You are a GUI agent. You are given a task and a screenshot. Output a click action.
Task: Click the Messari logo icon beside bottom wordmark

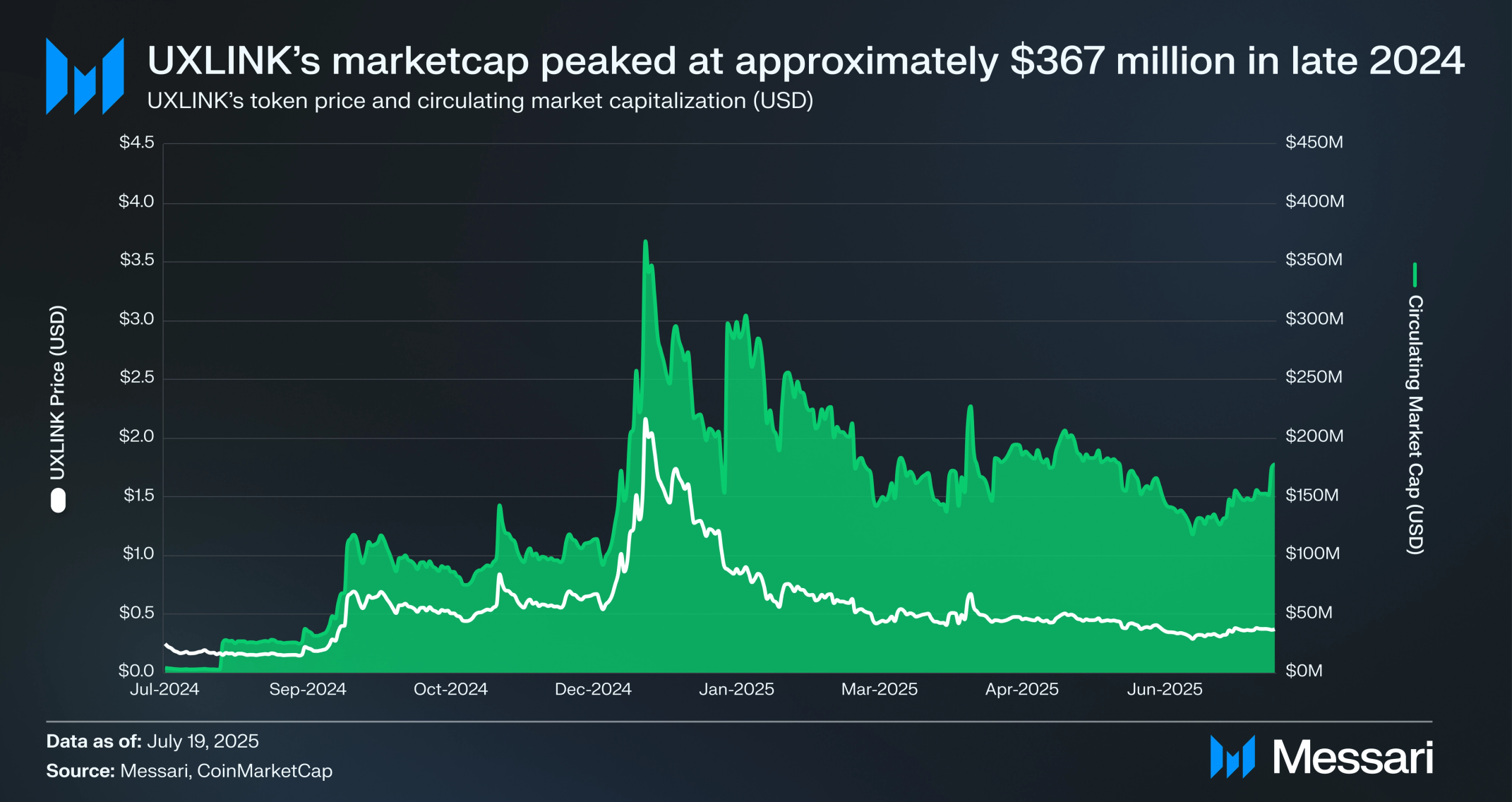coord(1232,757)
